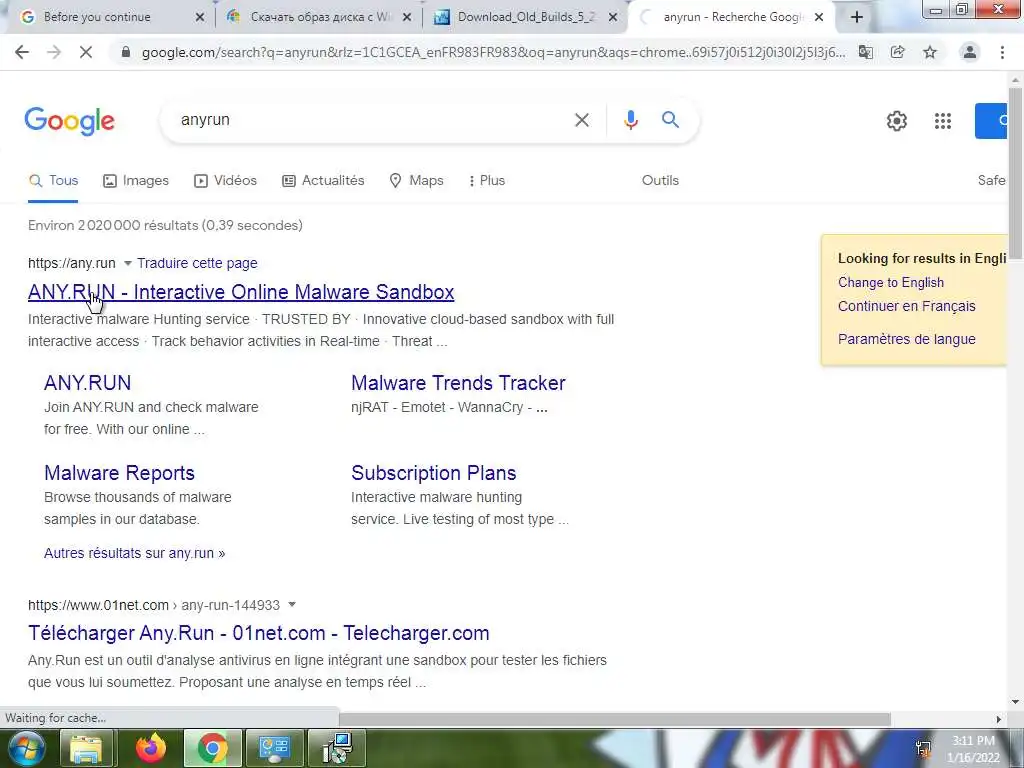Click into the Google search input field
Screen dimensions: 1024x768
[372, 120]
